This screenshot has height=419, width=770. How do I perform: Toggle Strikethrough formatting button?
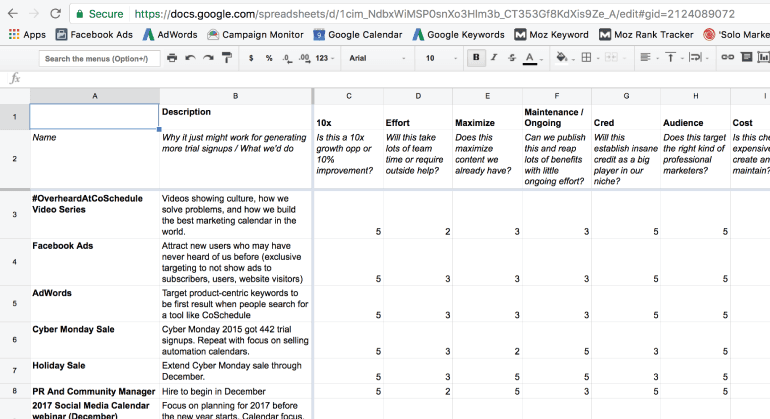(511, 58)
